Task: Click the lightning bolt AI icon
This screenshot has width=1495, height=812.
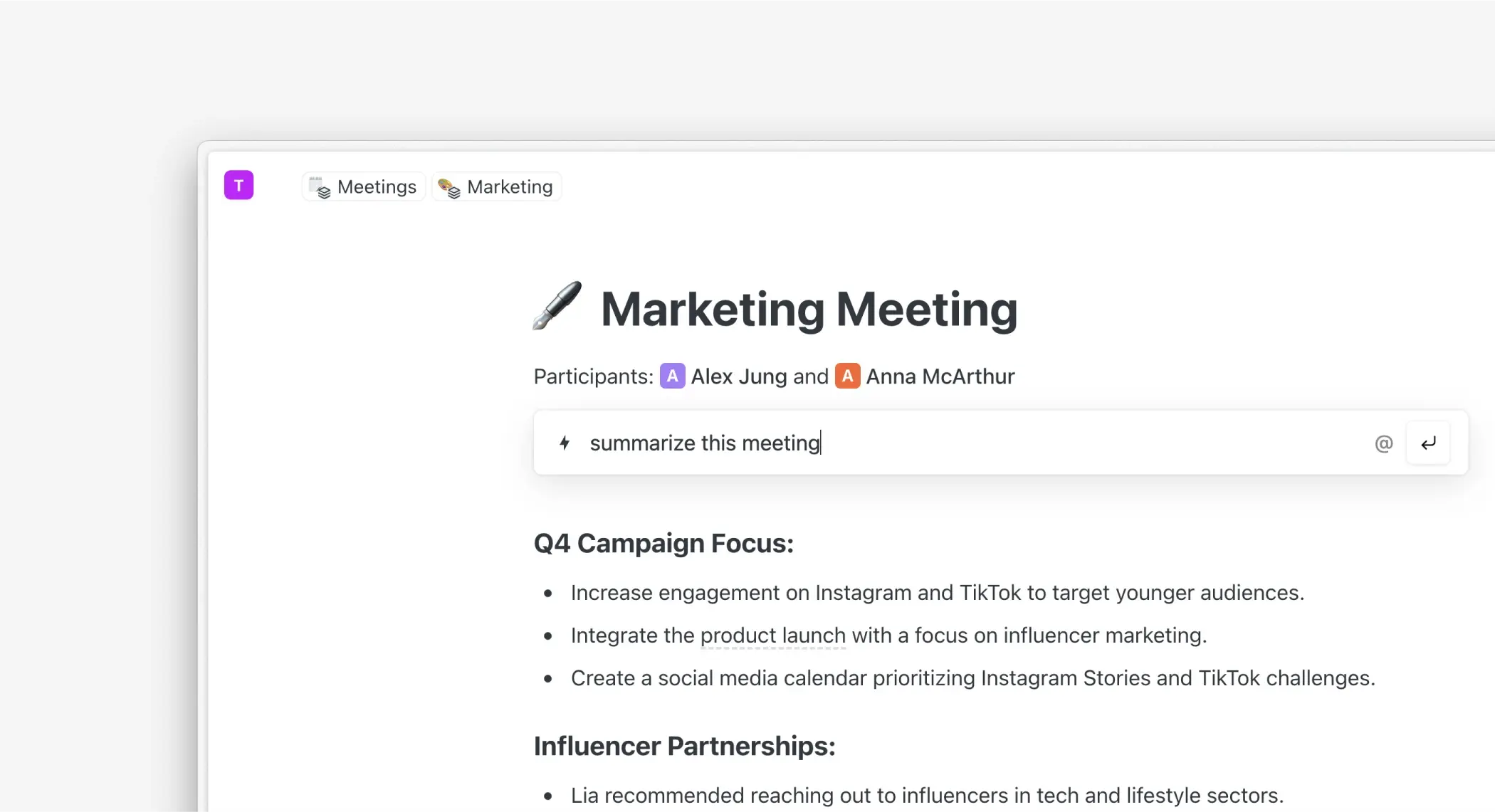Action: pyautogui.click(x=565, y=443)
